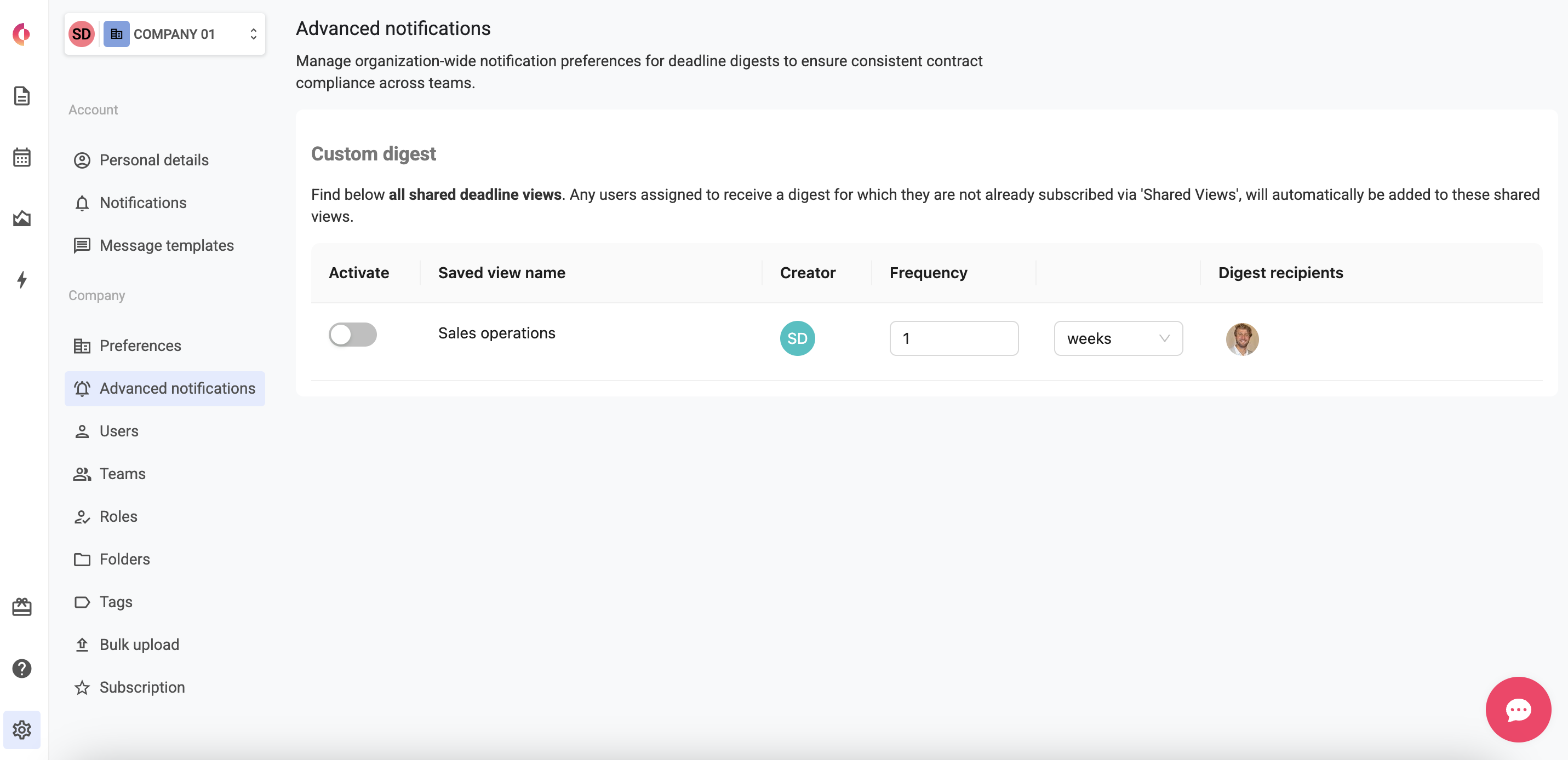Open the lightning bolt automation icon
Viewport: 1568px width, 760px height.
(22, 279)
